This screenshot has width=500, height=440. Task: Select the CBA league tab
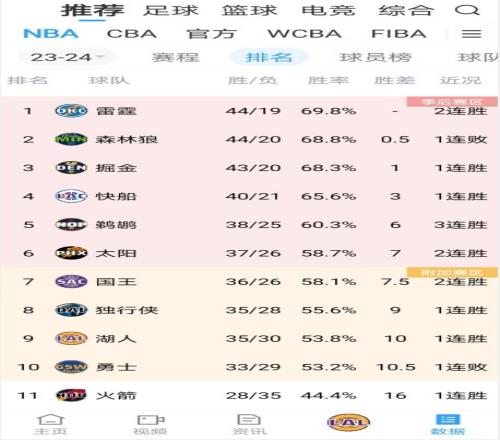[x=132, y=34]
